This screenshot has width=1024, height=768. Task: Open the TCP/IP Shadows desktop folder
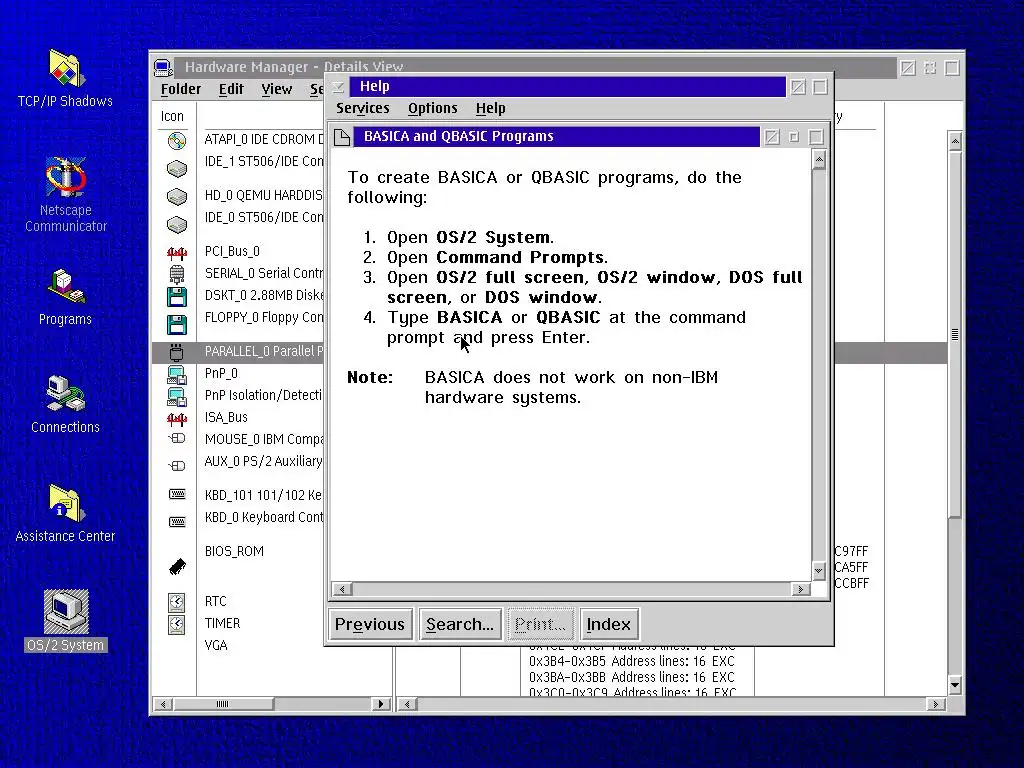pos(65,69)
